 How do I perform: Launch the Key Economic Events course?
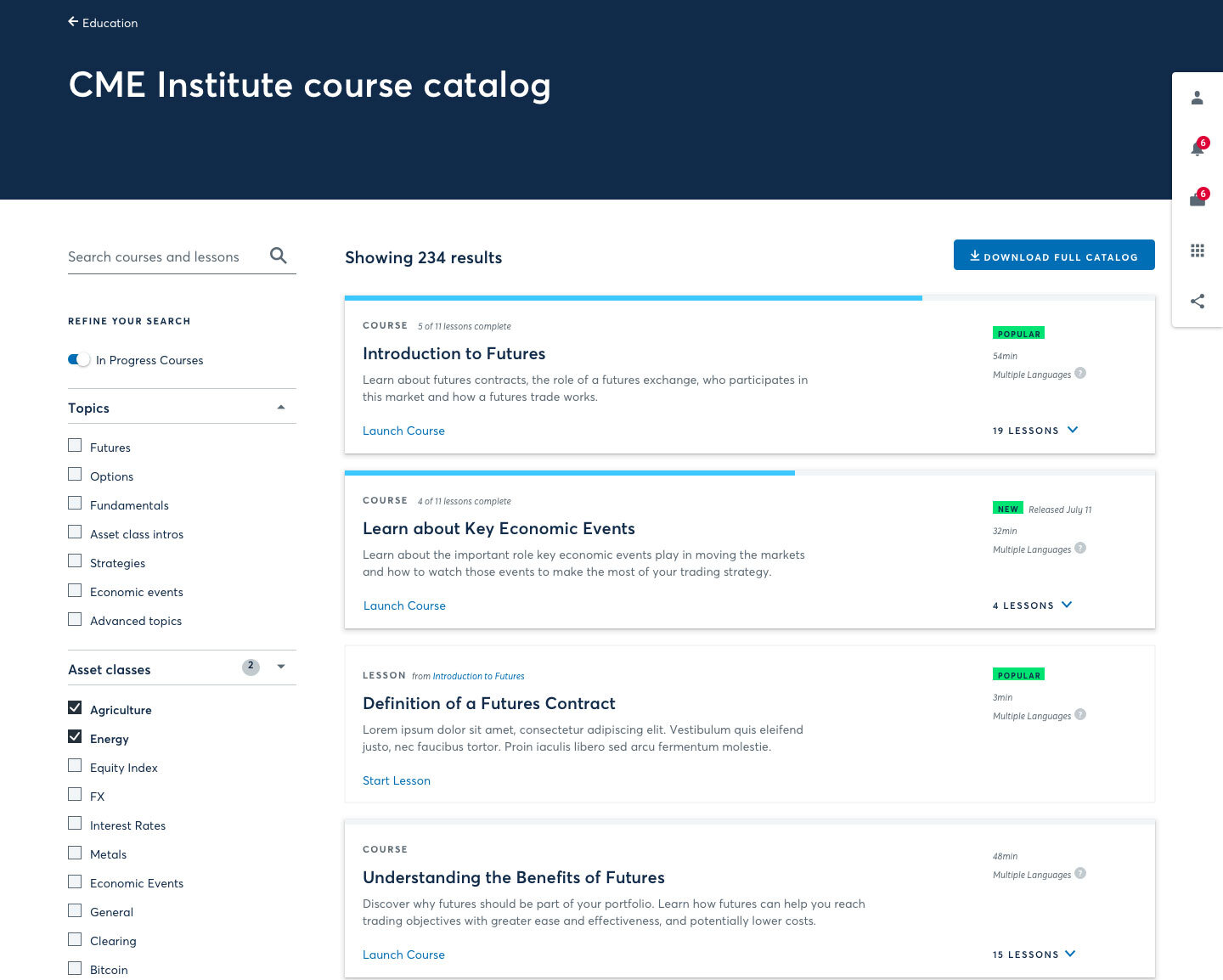[x=404, y=605]
